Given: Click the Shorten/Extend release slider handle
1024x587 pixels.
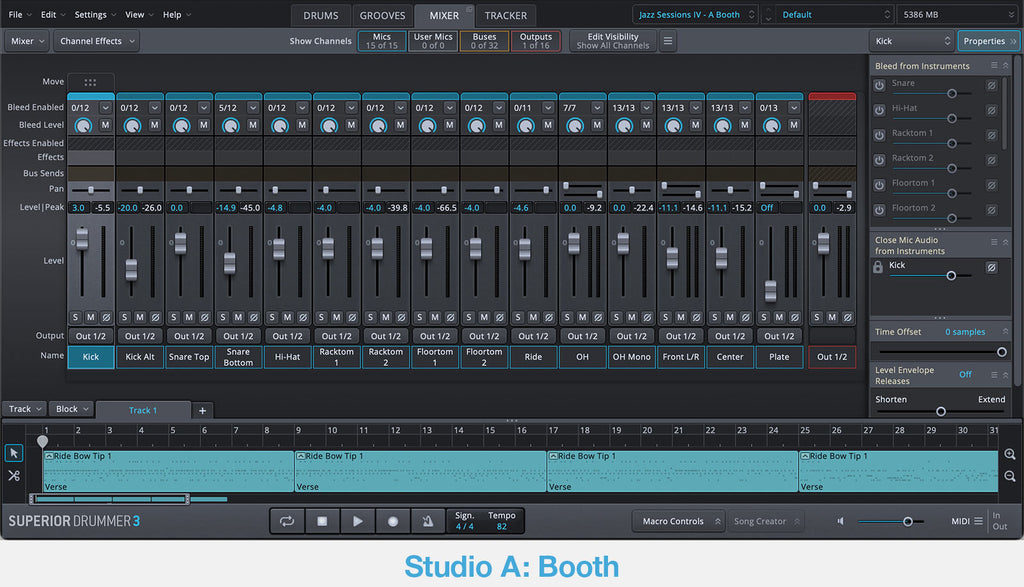Looking at the screenshot, I should [x=941, y=411].
